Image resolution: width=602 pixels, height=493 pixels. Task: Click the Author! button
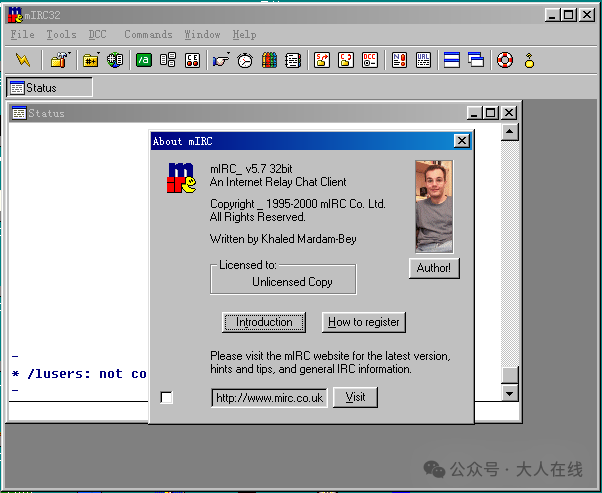(x=434, y=268)
